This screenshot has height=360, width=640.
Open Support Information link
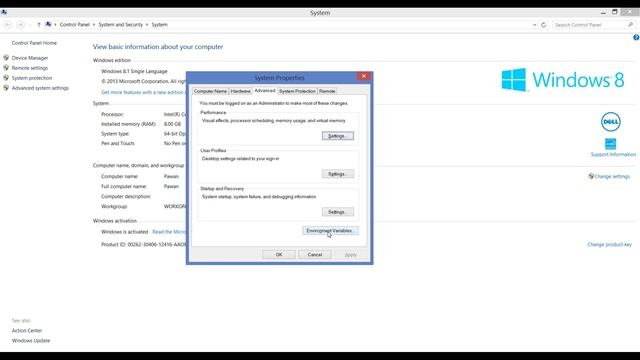[613, 154]
